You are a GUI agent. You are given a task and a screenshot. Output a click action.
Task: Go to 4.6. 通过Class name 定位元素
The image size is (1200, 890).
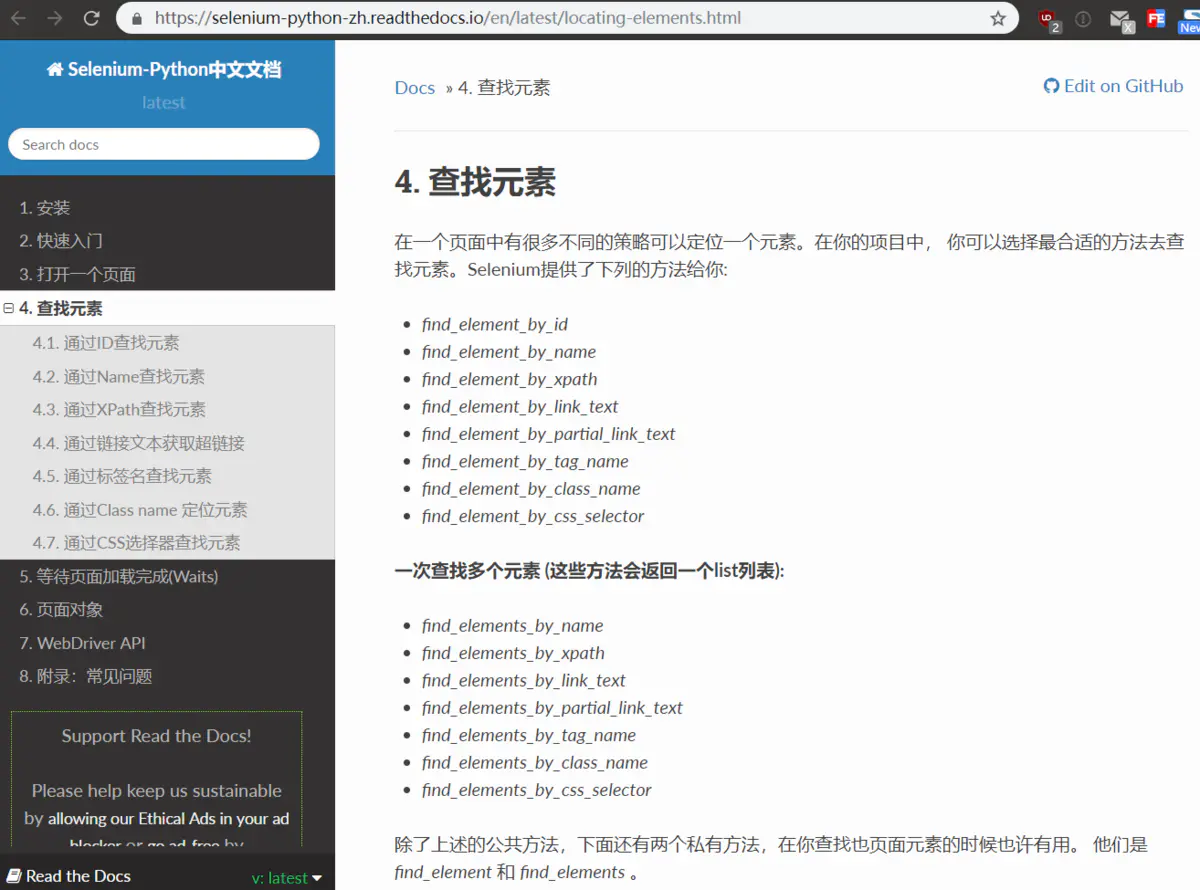tap(140, 510)
